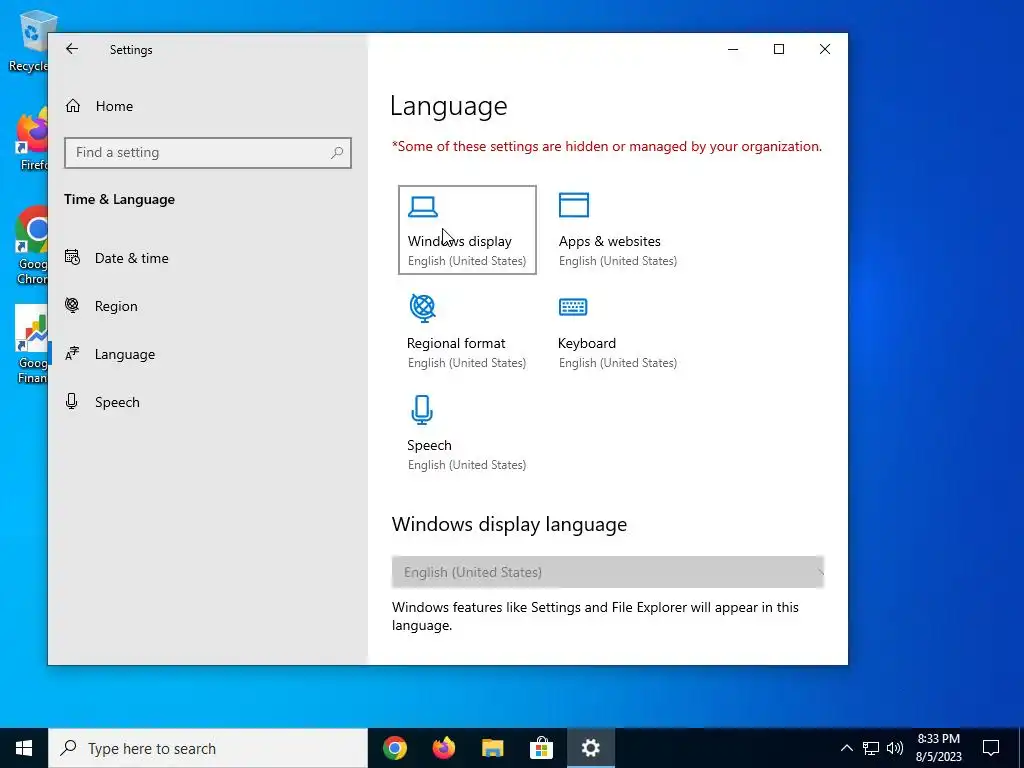This screenshot has height=768, width=1024.
Task: Go to Date & time settings
Action: pos(131,258)
